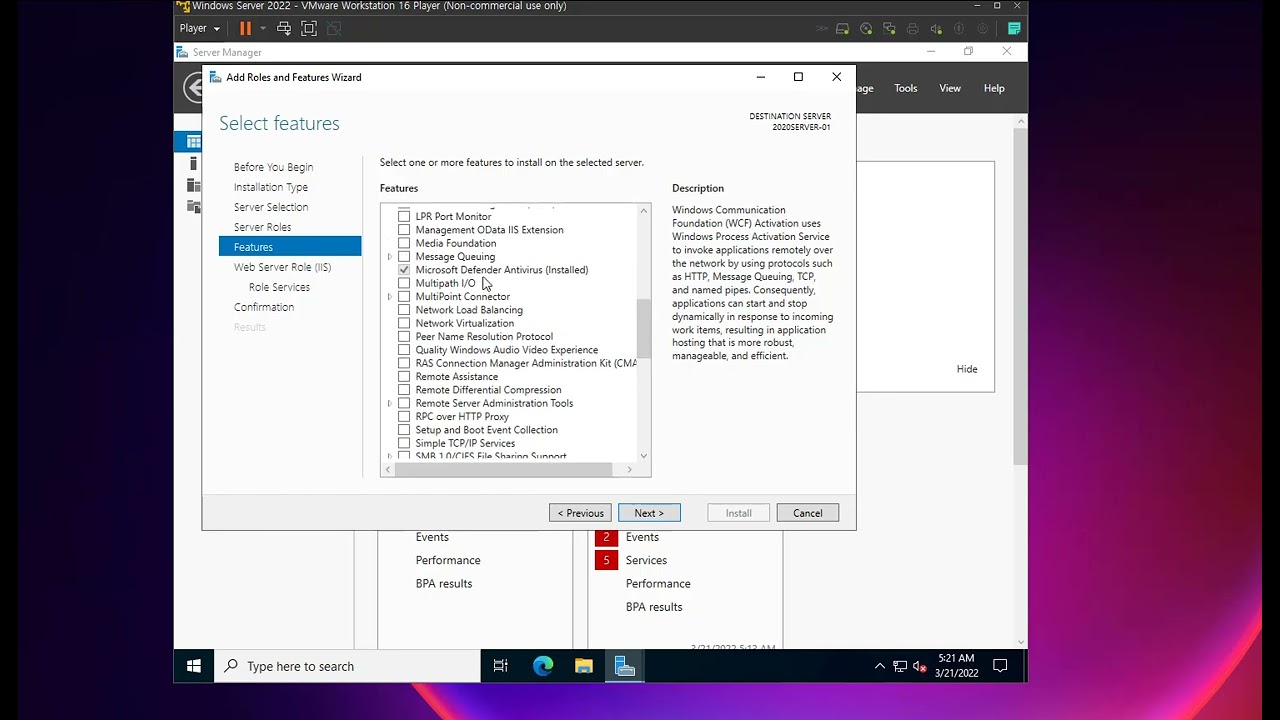
Task: Open the green VMware message log icon
Action: (x=1014, y=29)
